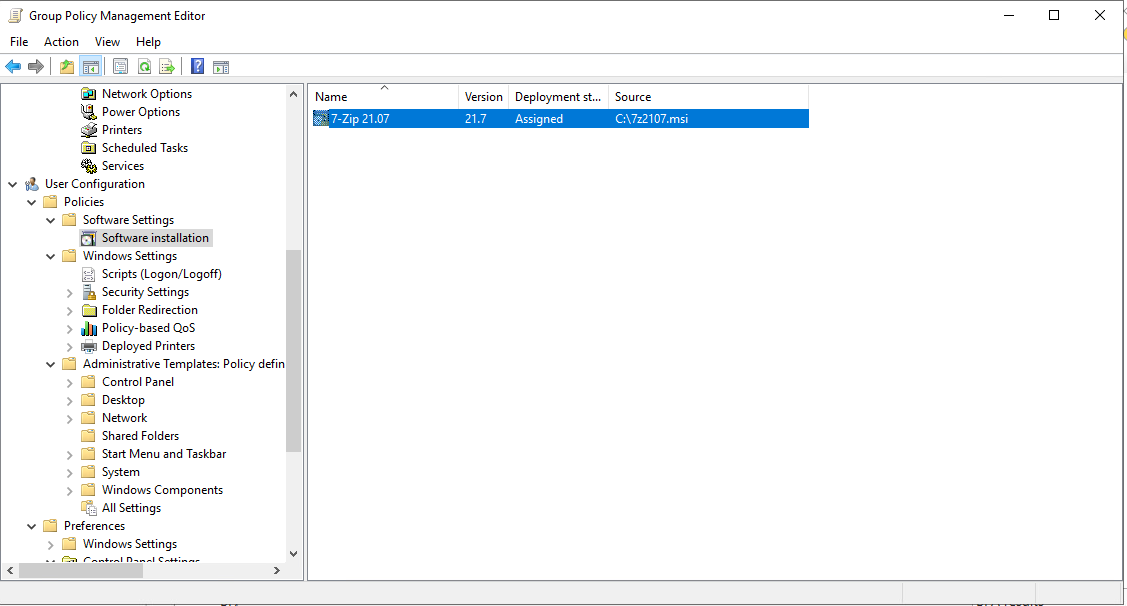The image size is (1127, 606).
Task: Open Properties from the toolbar icon
Action: 121,67
